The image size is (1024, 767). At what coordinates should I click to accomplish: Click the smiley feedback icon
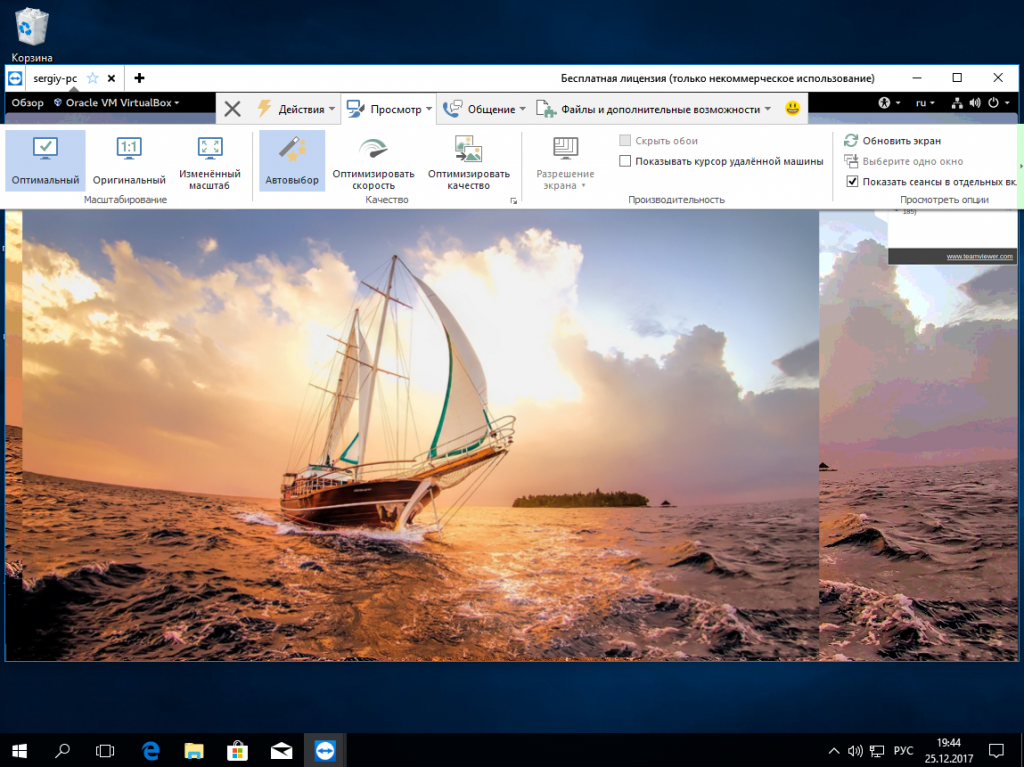(793, 108)
